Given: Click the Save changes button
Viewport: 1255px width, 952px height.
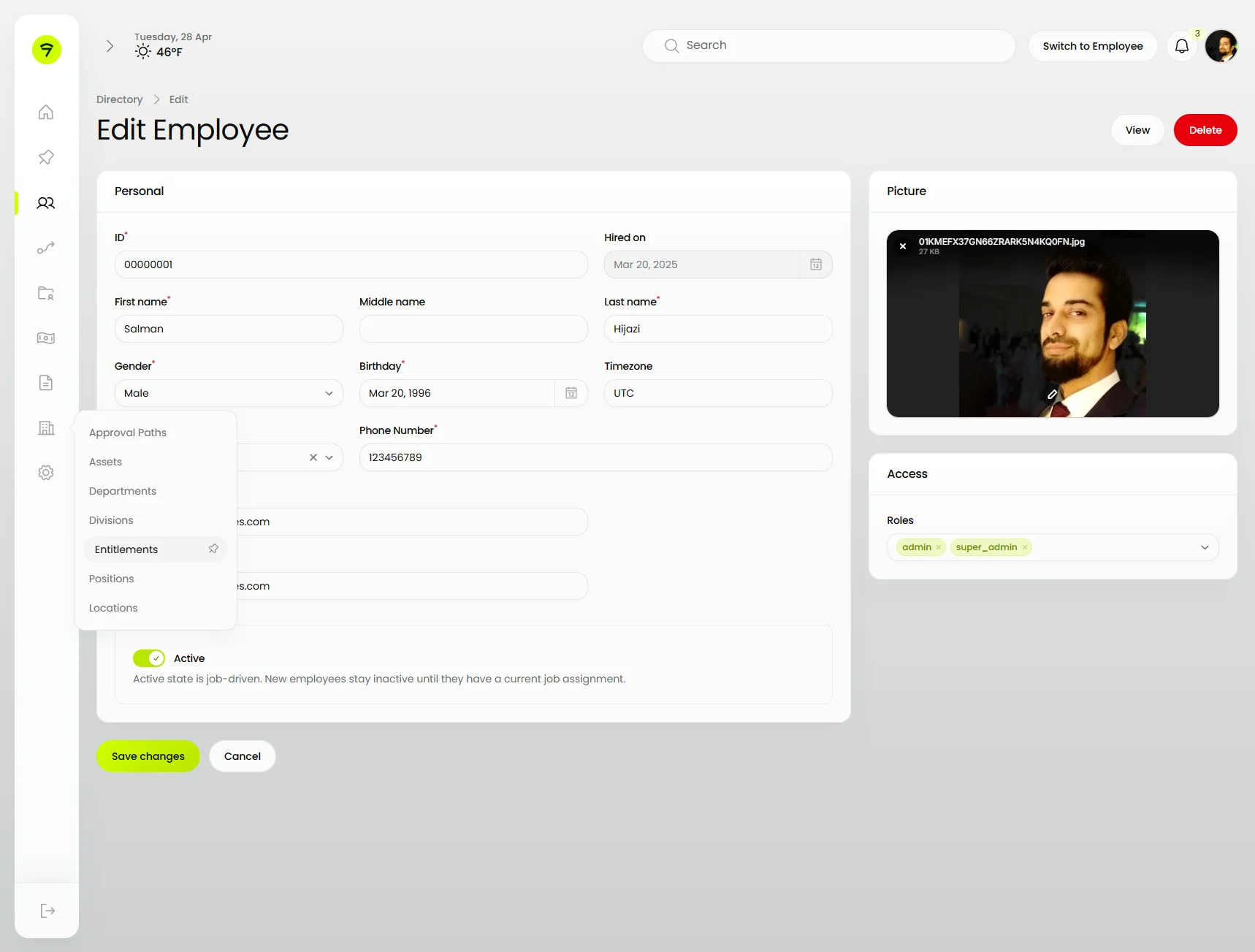Looking at the screenshot, I should 148,756.
